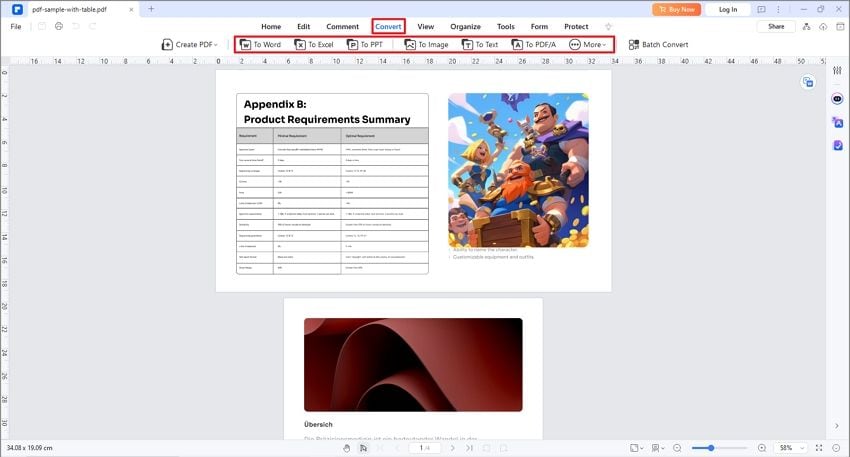Viewport: 850px width, 457px height.
Task: Open the three-dot more options menu
Action: pos(778,9)
